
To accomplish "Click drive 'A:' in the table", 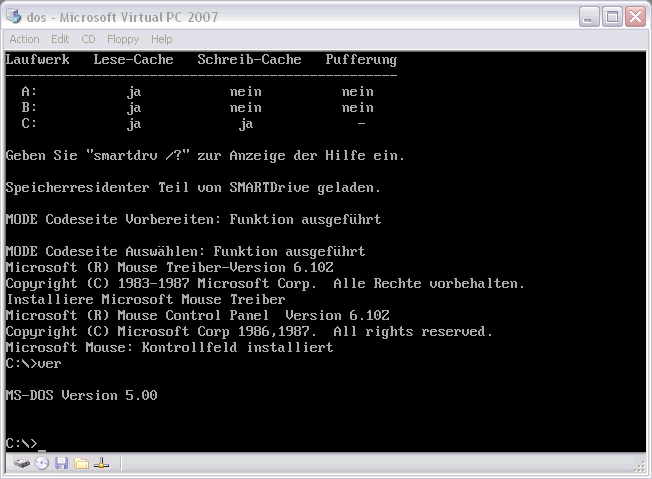I will coord(29,91).
